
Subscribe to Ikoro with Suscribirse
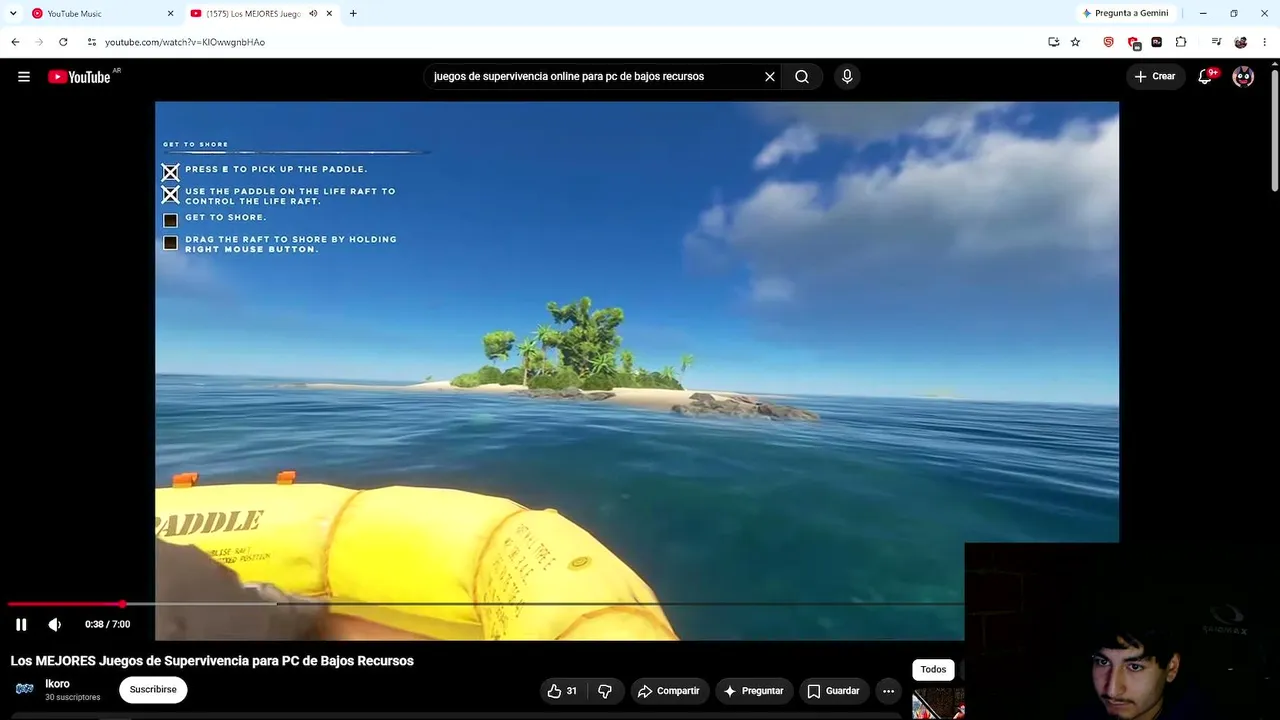153,690
